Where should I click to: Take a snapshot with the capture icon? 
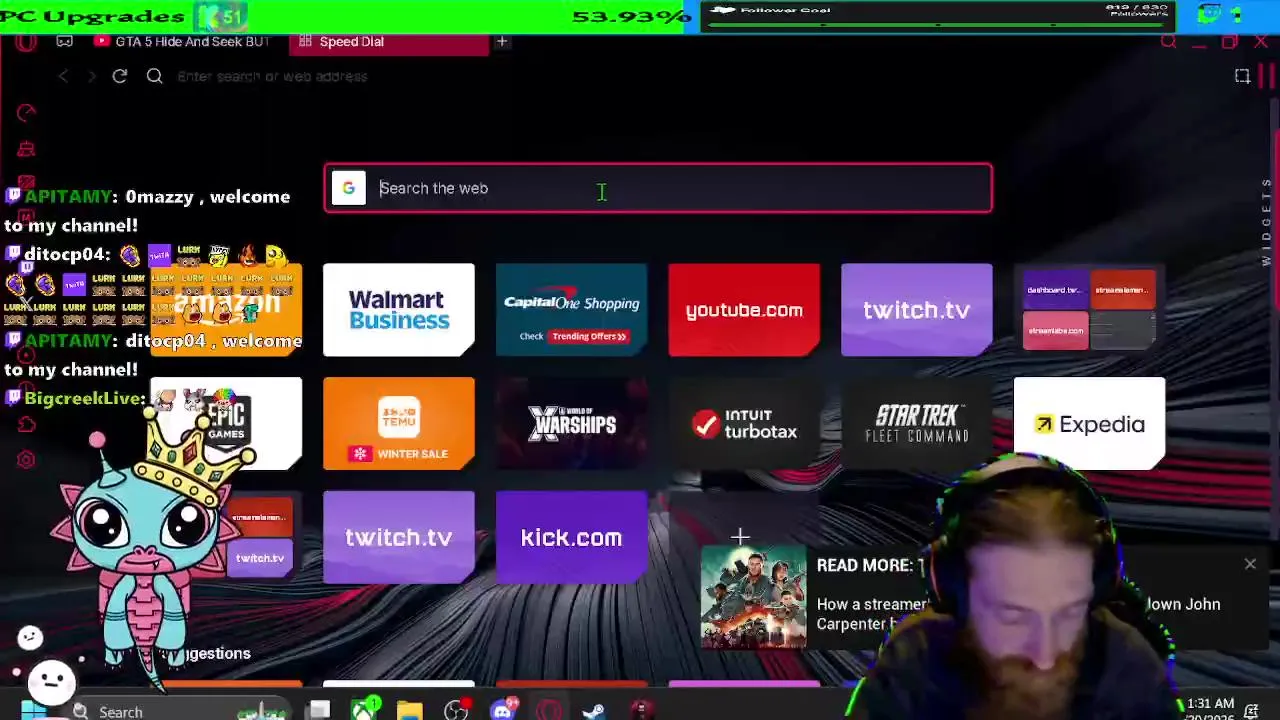pyautogui.click(x=1243, y=76)
